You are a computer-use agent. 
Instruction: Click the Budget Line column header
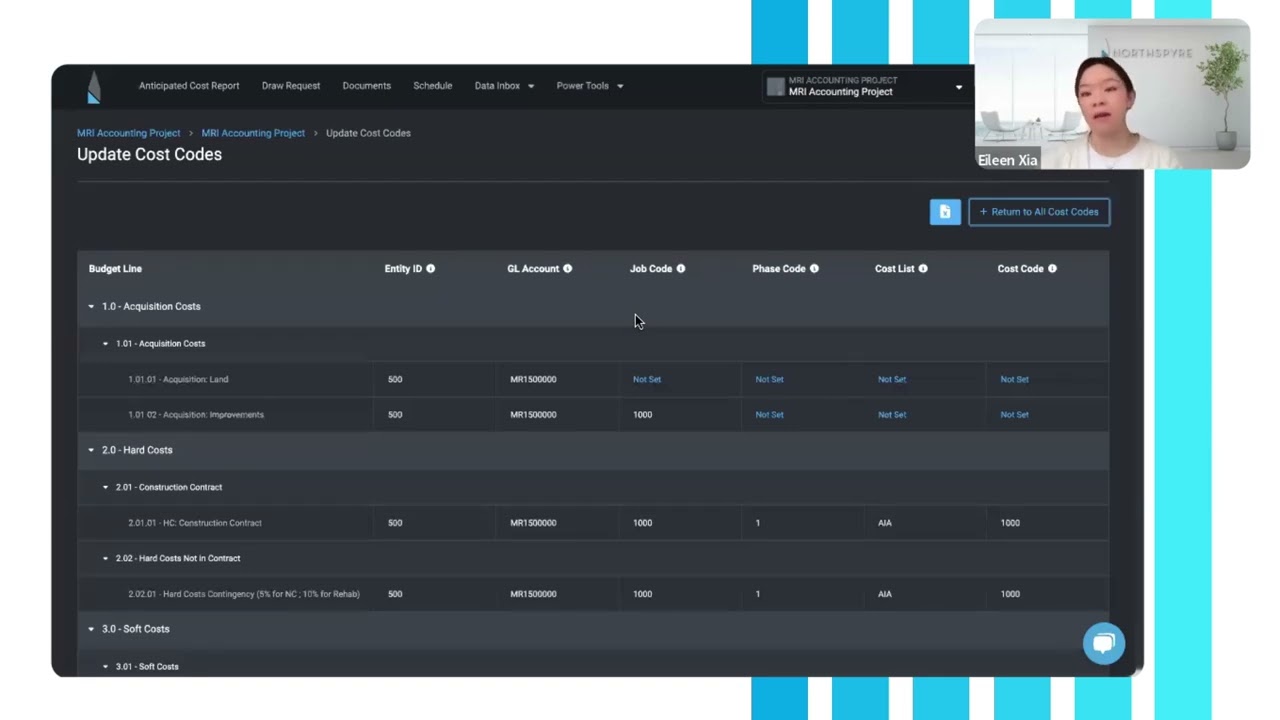(x=115, y=269)
